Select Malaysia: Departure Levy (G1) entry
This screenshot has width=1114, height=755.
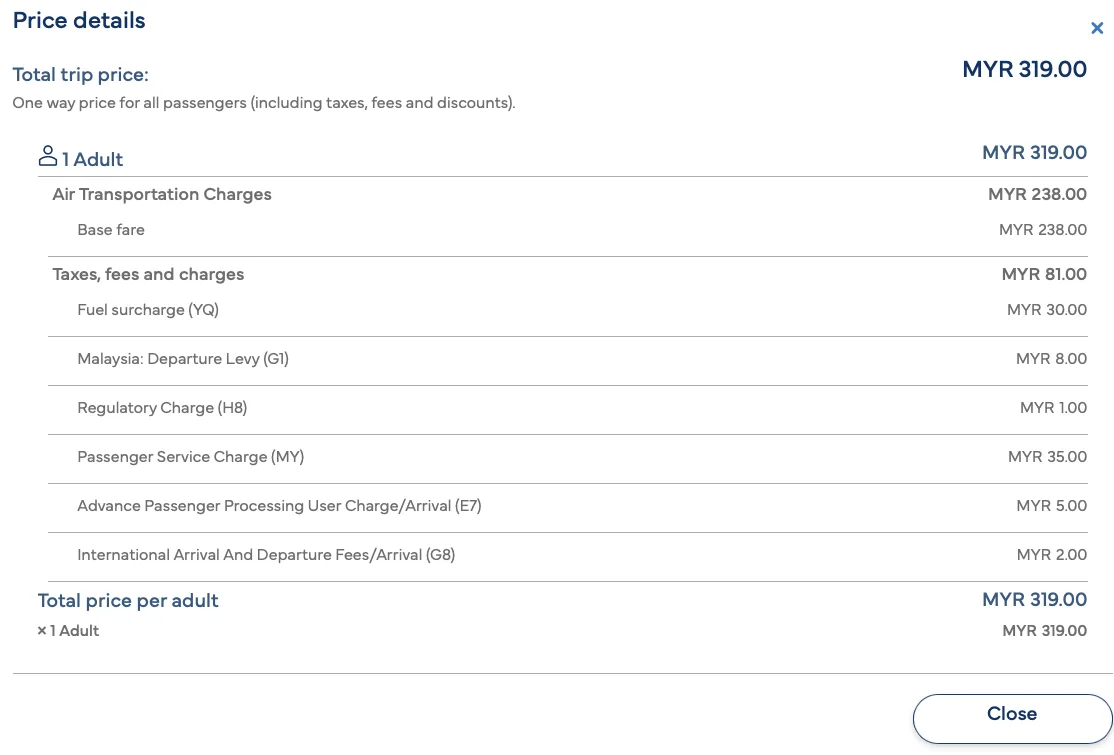tap(568, 359)
